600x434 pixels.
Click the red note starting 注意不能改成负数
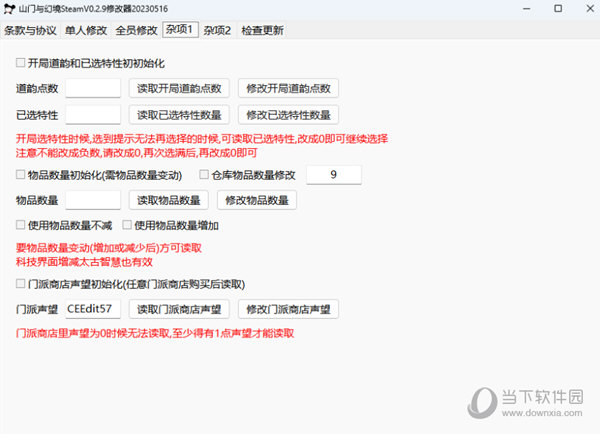pyautogui.click(x=136, y=153)
